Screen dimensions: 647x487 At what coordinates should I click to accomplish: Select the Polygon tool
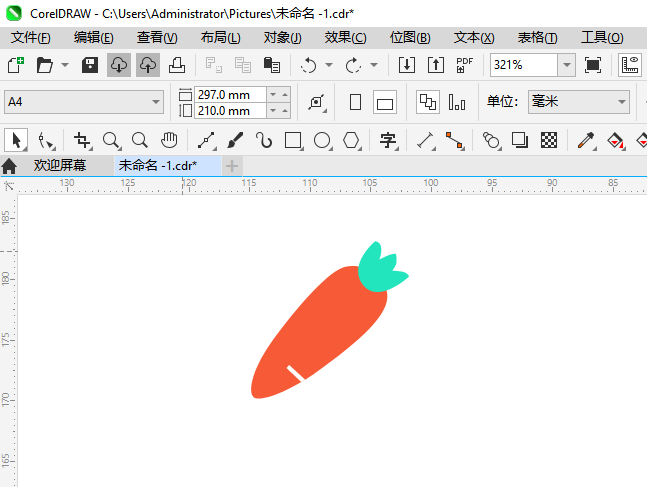[351, 140]
